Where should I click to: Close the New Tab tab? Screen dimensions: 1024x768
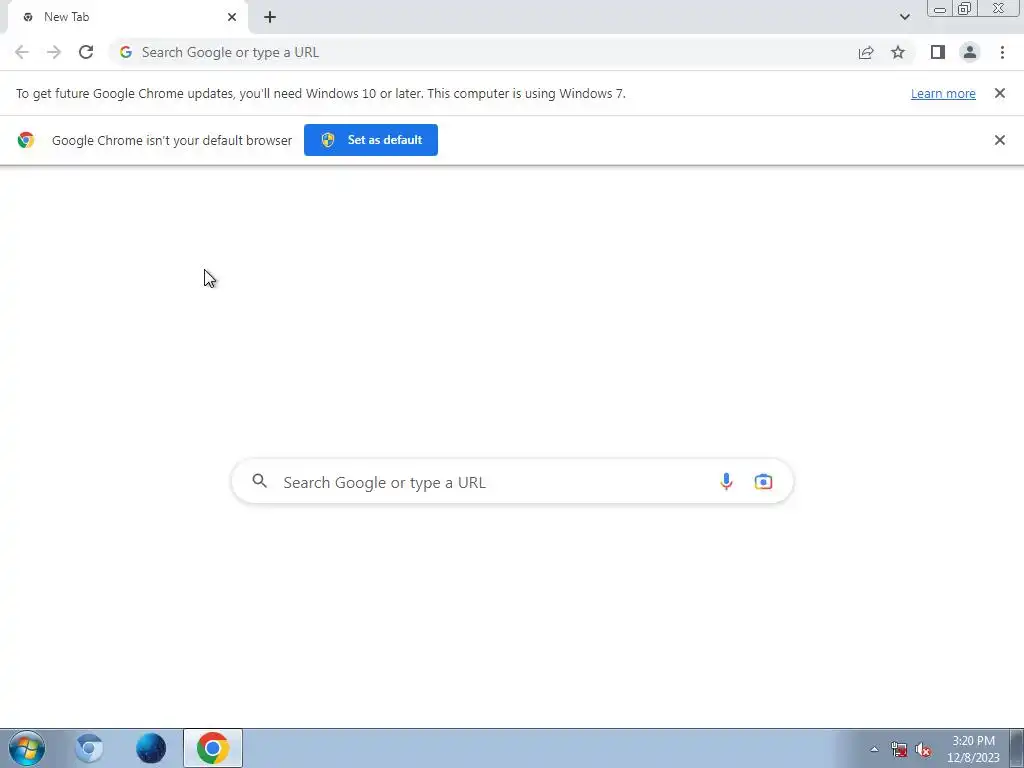tap(232, 17)
